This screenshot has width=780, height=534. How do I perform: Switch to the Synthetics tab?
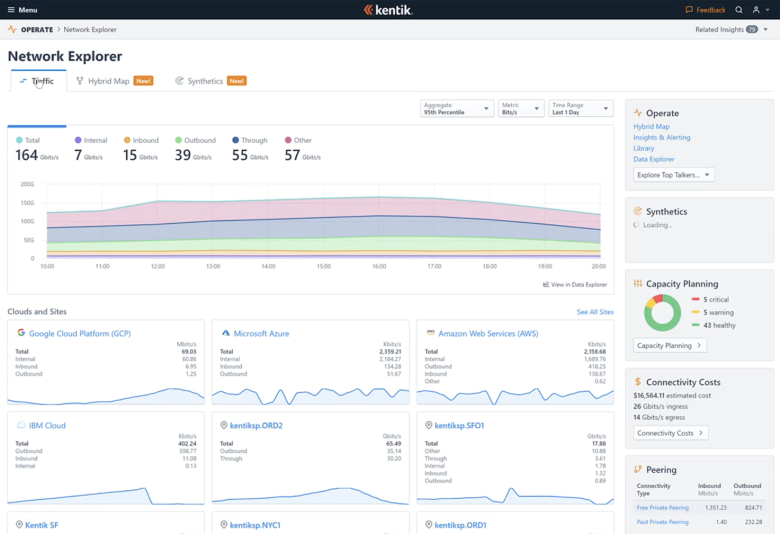pos(210,81)
